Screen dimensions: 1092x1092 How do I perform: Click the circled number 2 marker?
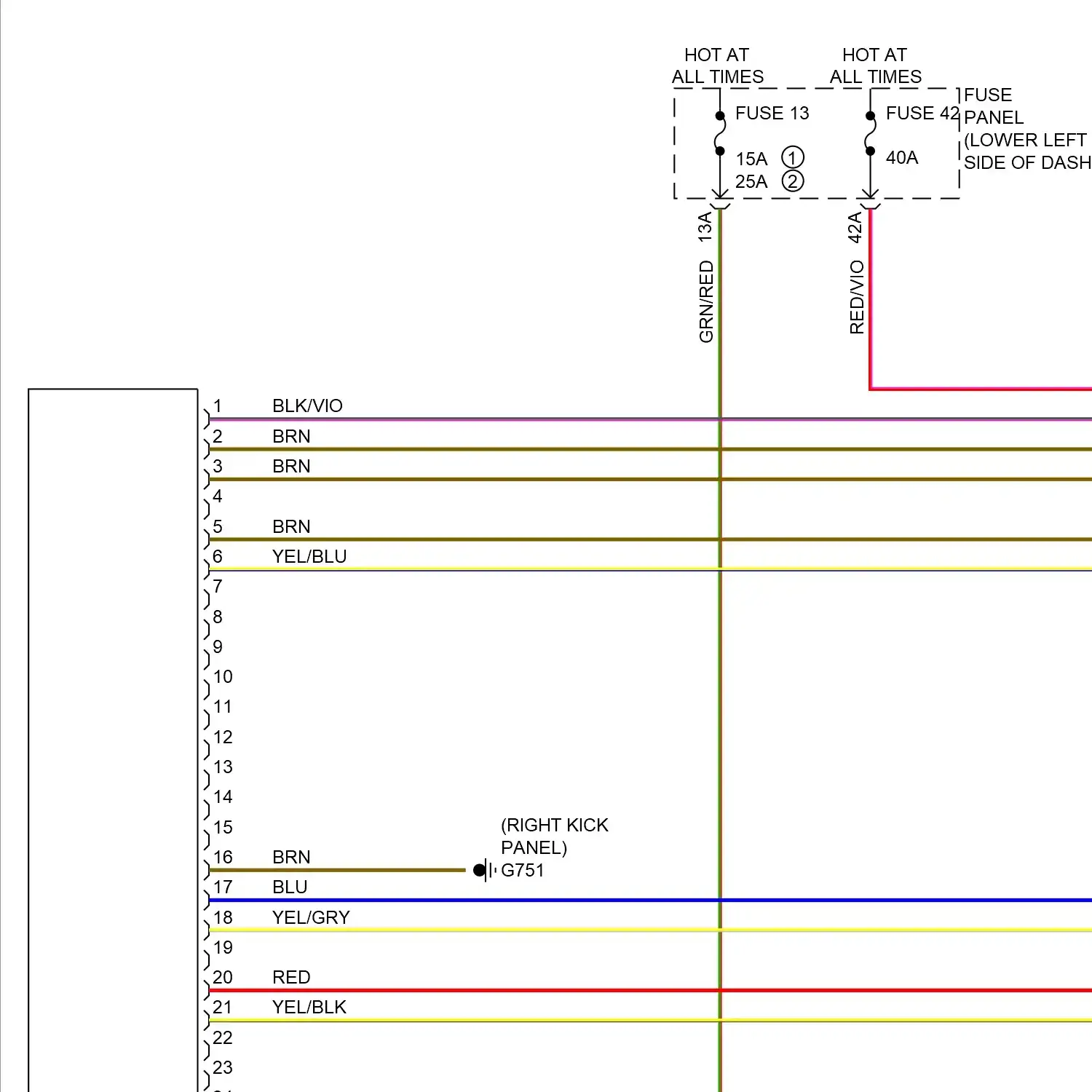[x=793, y=181]
